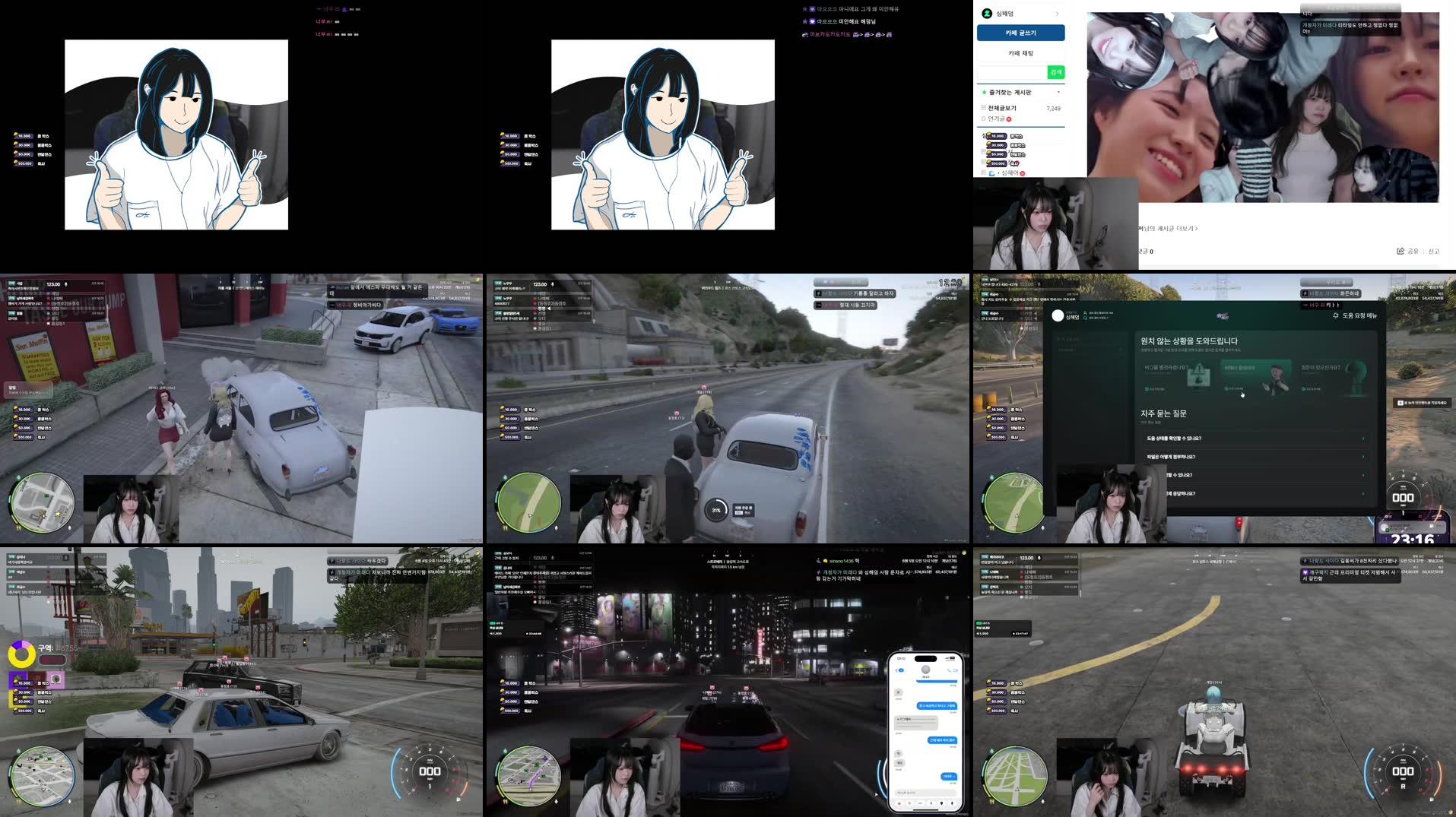Open the group selfie photo in the cafe post
Screen dimensions: 1456x817
(x=1263, y=107)
